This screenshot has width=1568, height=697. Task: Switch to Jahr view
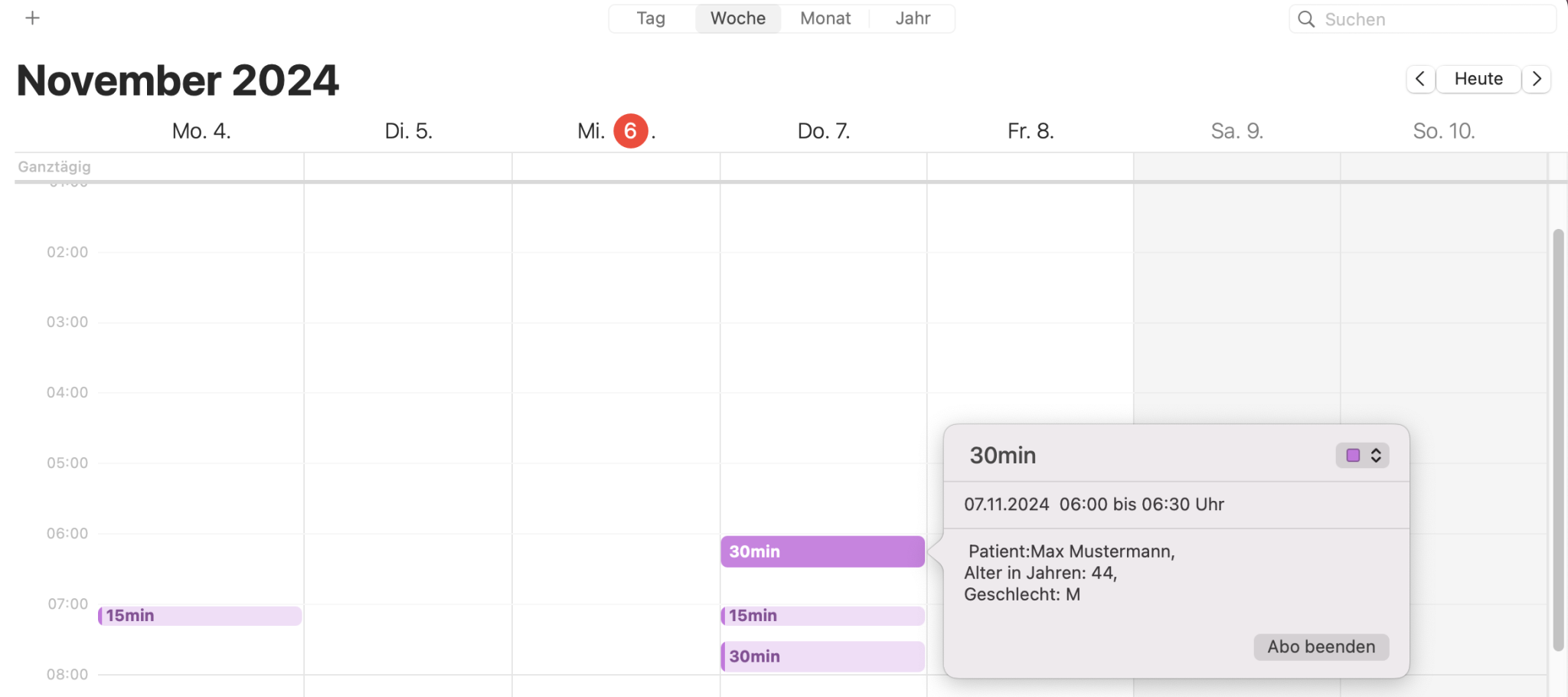point(913,18)
